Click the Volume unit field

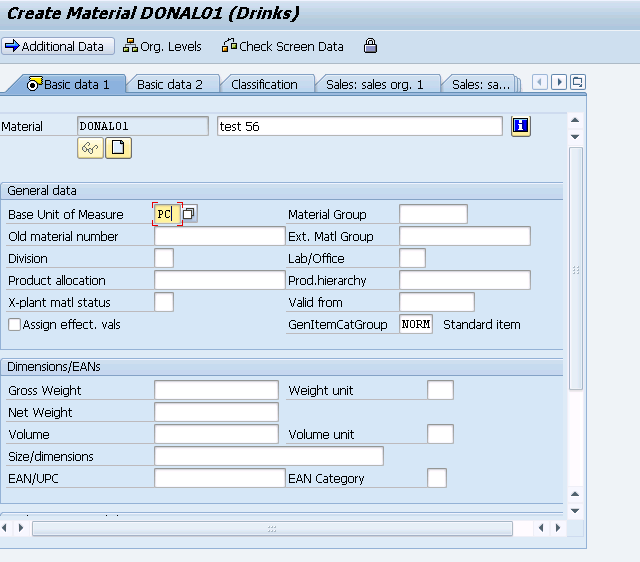click(440, 434)
